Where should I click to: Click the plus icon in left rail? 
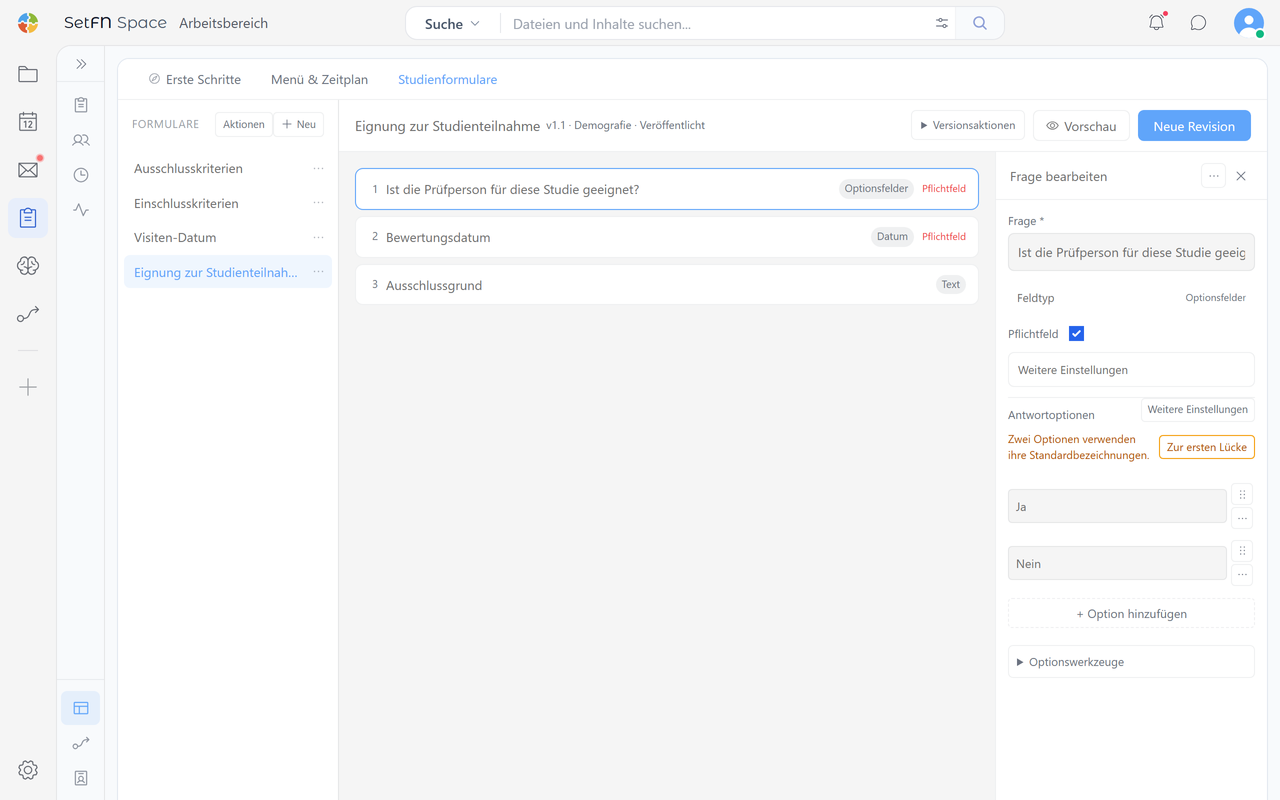tap(28, 387)
